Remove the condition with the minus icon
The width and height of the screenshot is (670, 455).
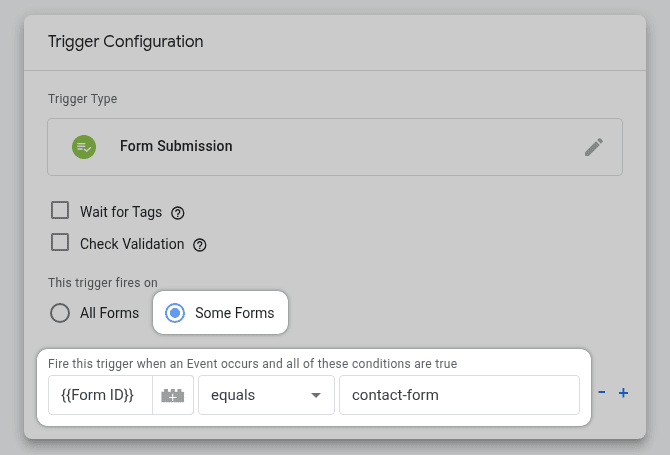602,392
